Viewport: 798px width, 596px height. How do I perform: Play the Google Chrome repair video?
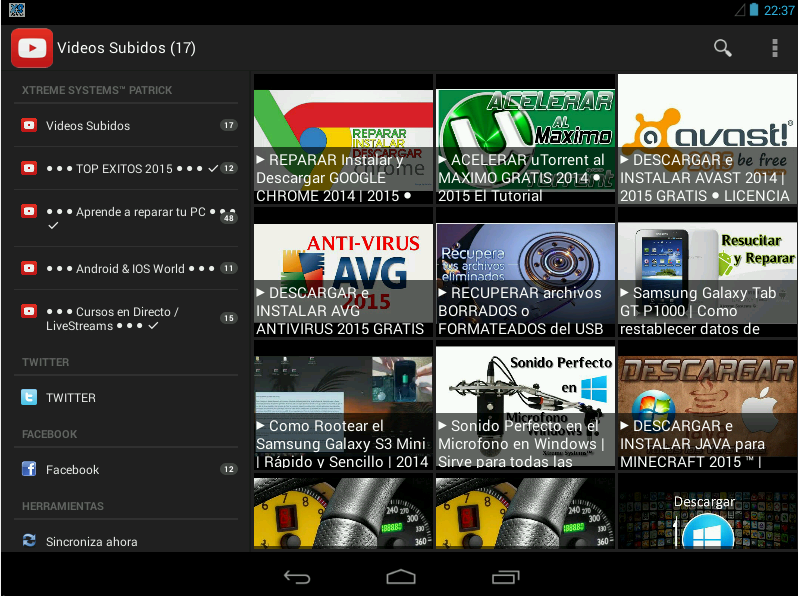(x=343, y=139)
